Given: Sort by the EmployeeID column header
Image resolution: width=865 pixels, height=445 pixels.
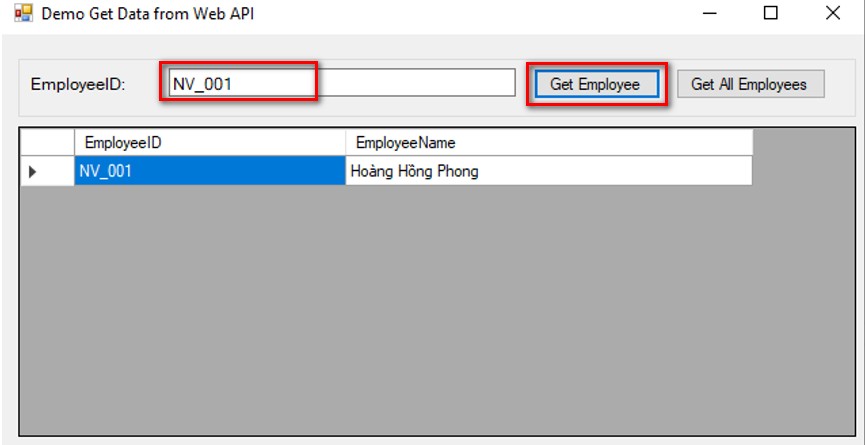Looking at the screenshot, I should 210,143.
